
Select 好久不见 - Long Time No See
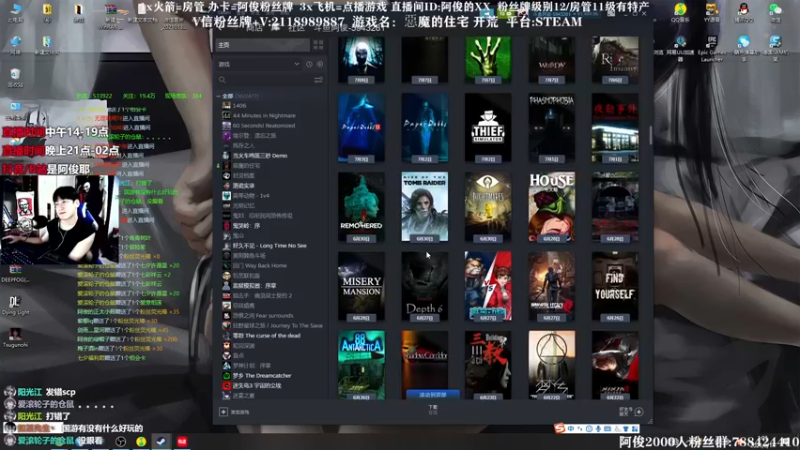tap(269, 245)
